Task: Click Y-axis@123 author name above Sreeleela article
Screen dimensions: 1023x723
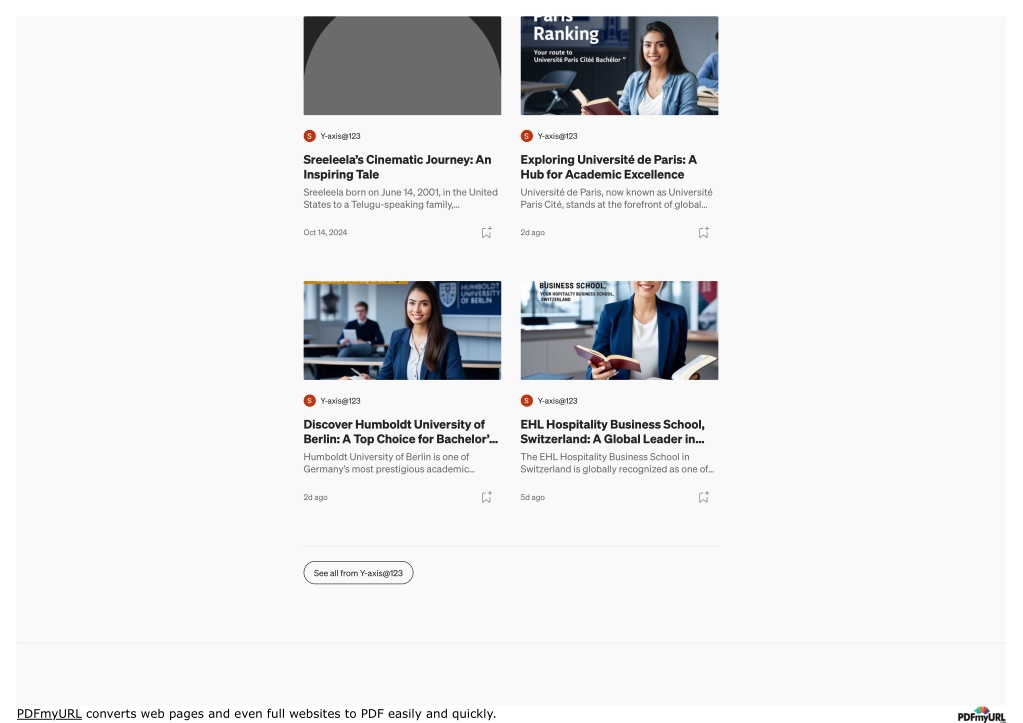Action: point(340,136)
